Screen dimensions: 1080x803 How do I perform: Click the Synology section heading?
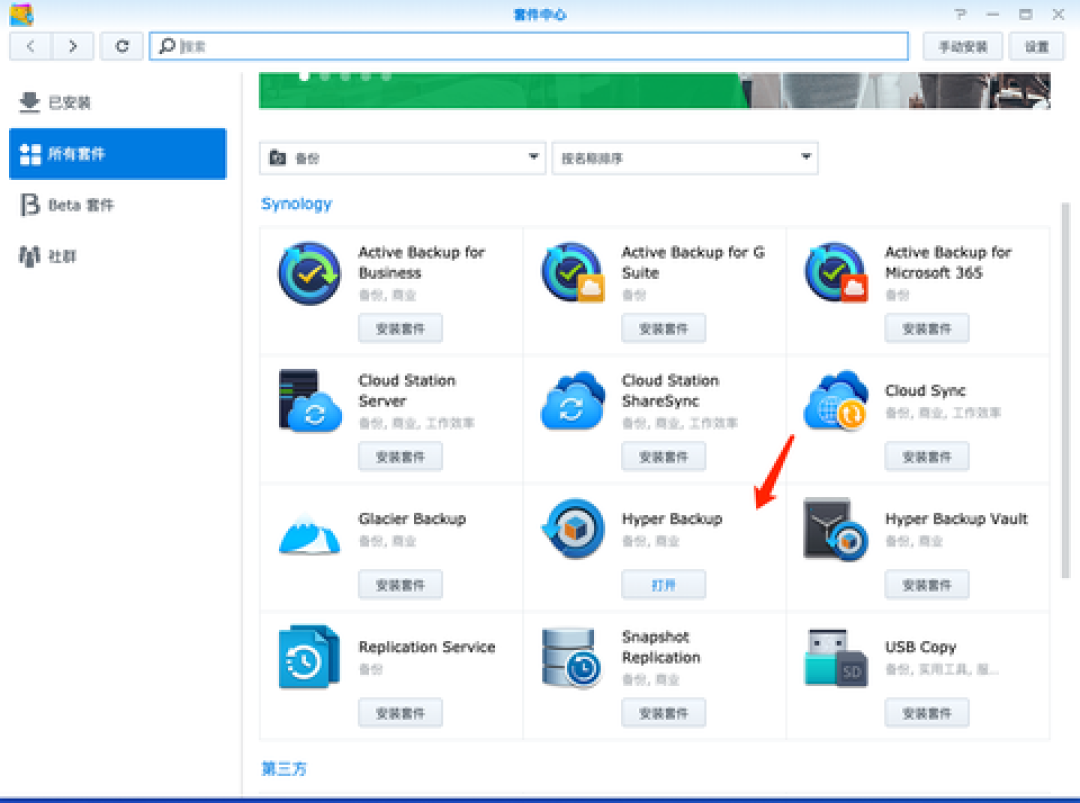(x=296, y=204)
